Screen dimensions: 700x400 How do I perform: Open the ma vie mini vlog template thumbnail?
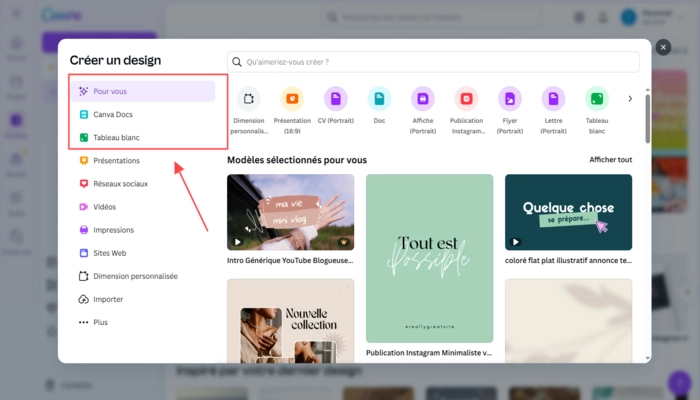[291, 212]
